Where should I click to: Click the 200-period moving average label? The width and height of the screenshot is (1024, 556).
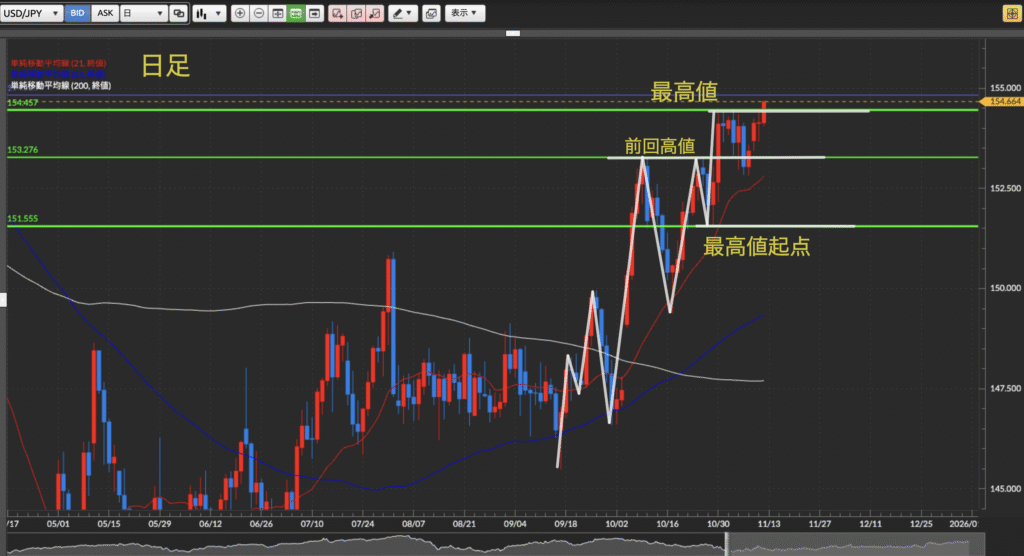coord(59,86)
